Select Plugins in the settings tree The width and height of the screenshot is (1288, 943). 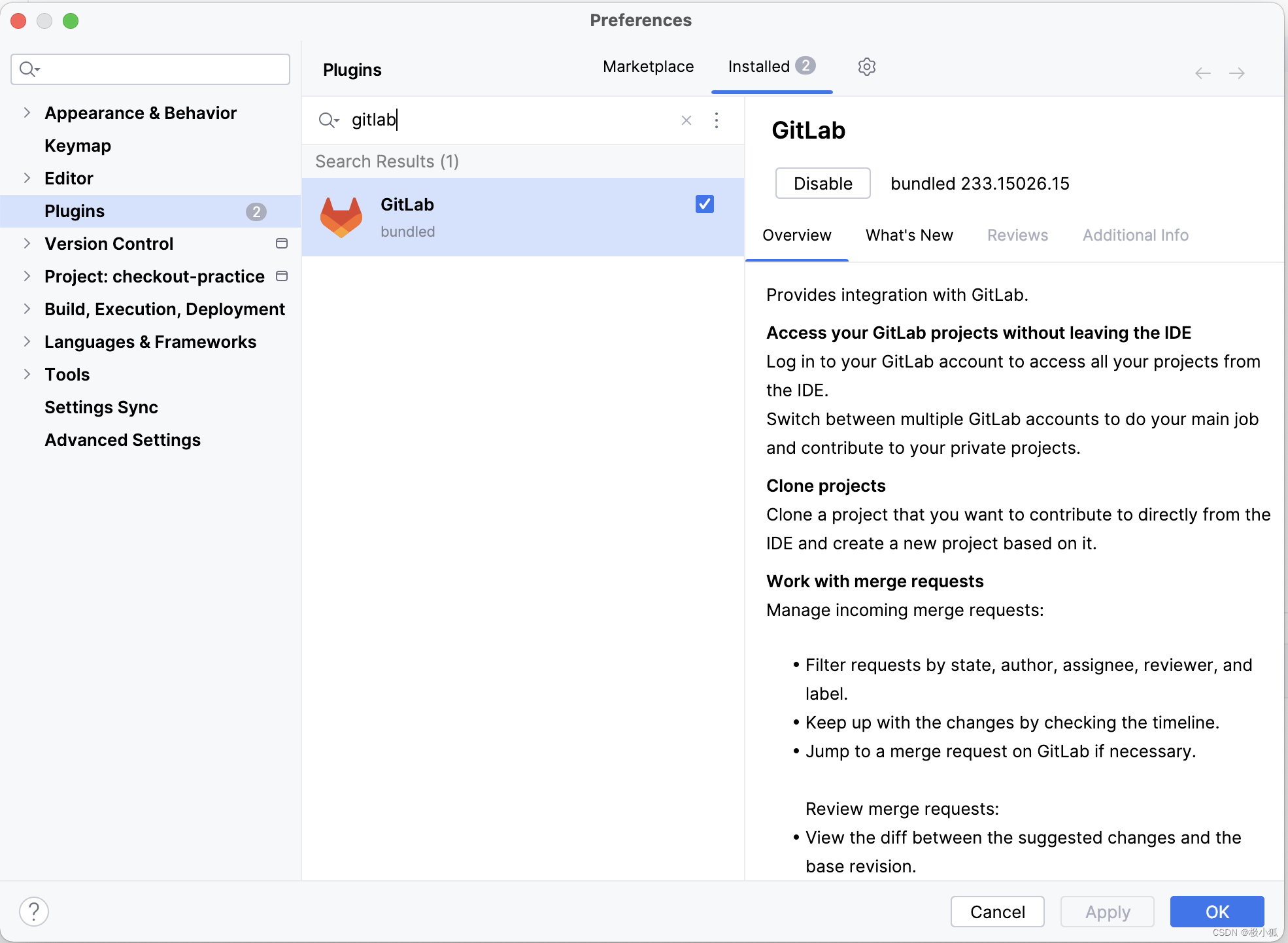tap(75, 211)
